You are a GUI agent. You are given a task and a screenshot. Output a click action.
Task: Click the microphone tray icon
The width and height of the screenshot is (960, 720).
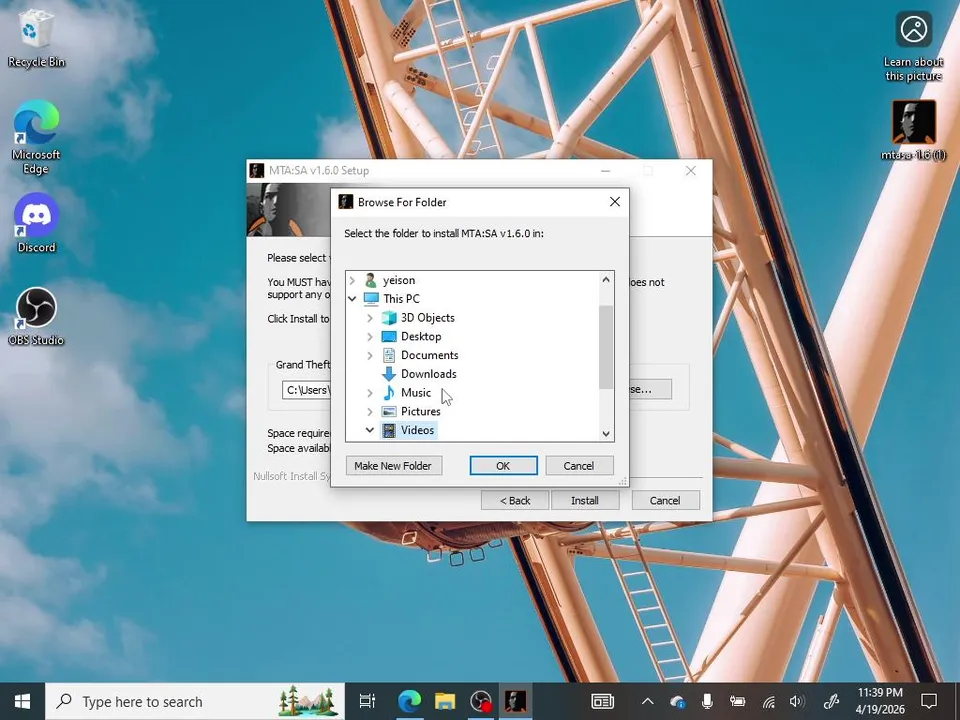point(707,702)
